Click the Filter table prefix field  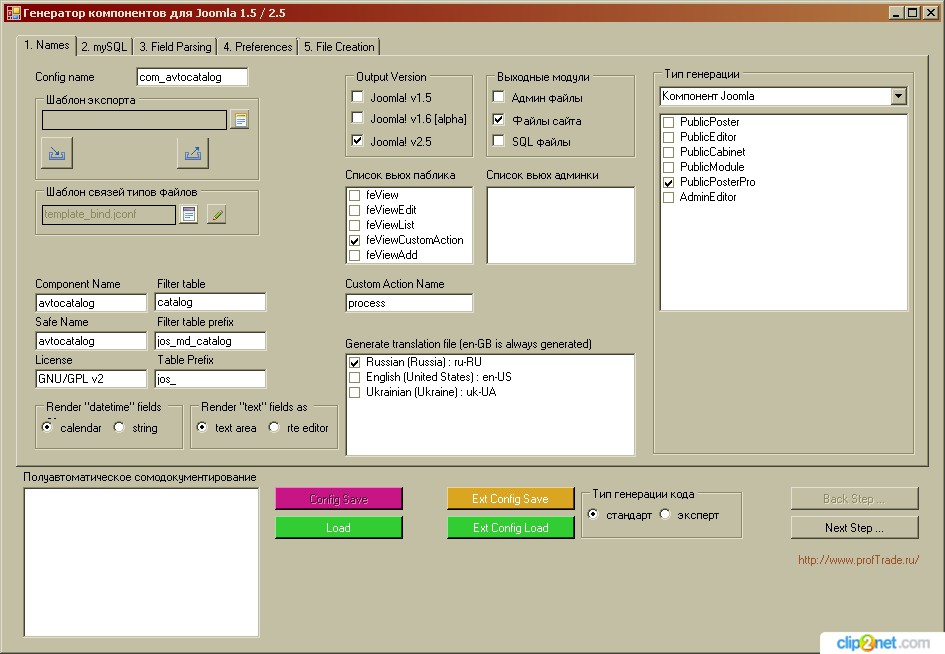210,341
